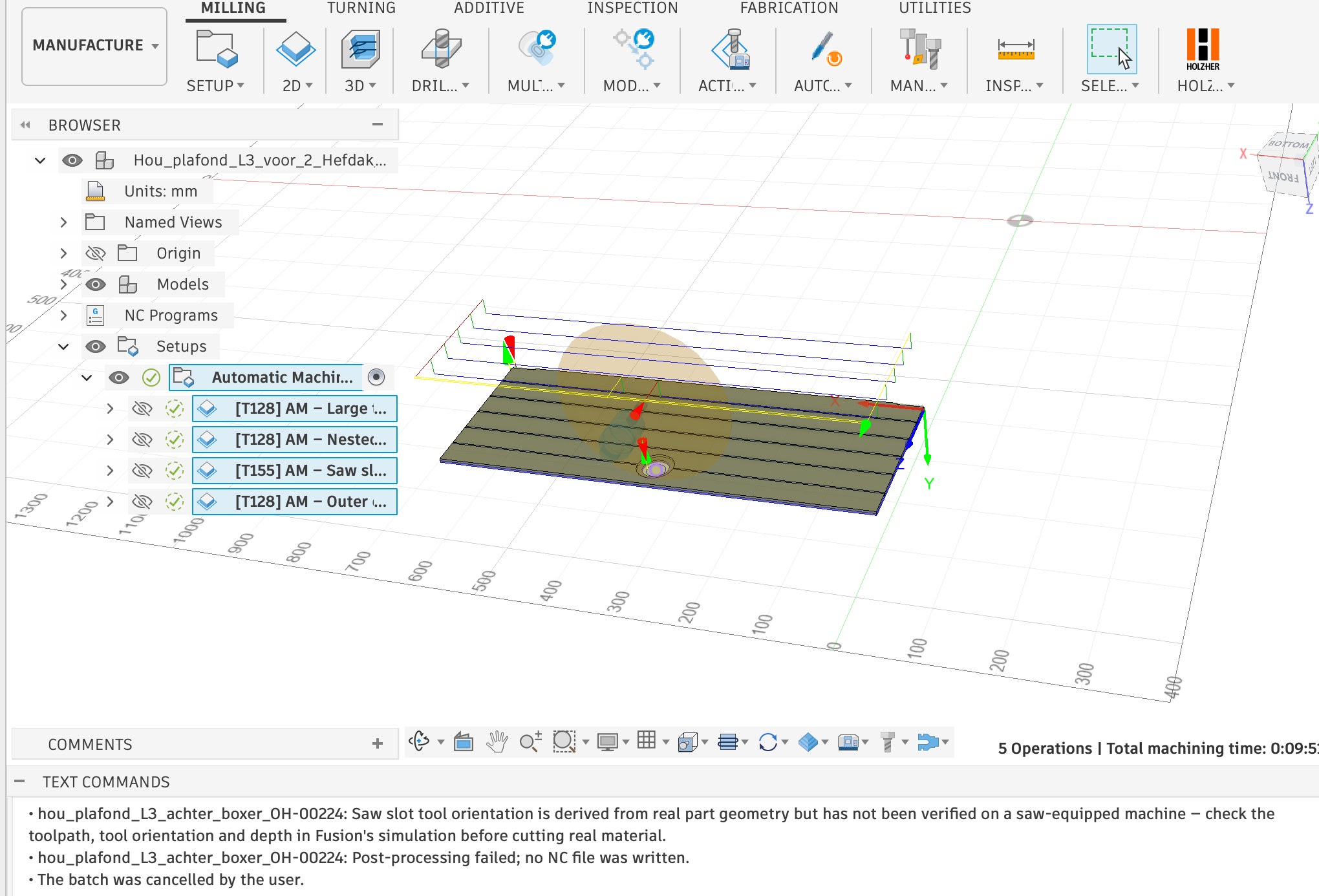The image size is (1319, 896).
Task: Click the Modify toolbar icon
Action: (634, 49)
